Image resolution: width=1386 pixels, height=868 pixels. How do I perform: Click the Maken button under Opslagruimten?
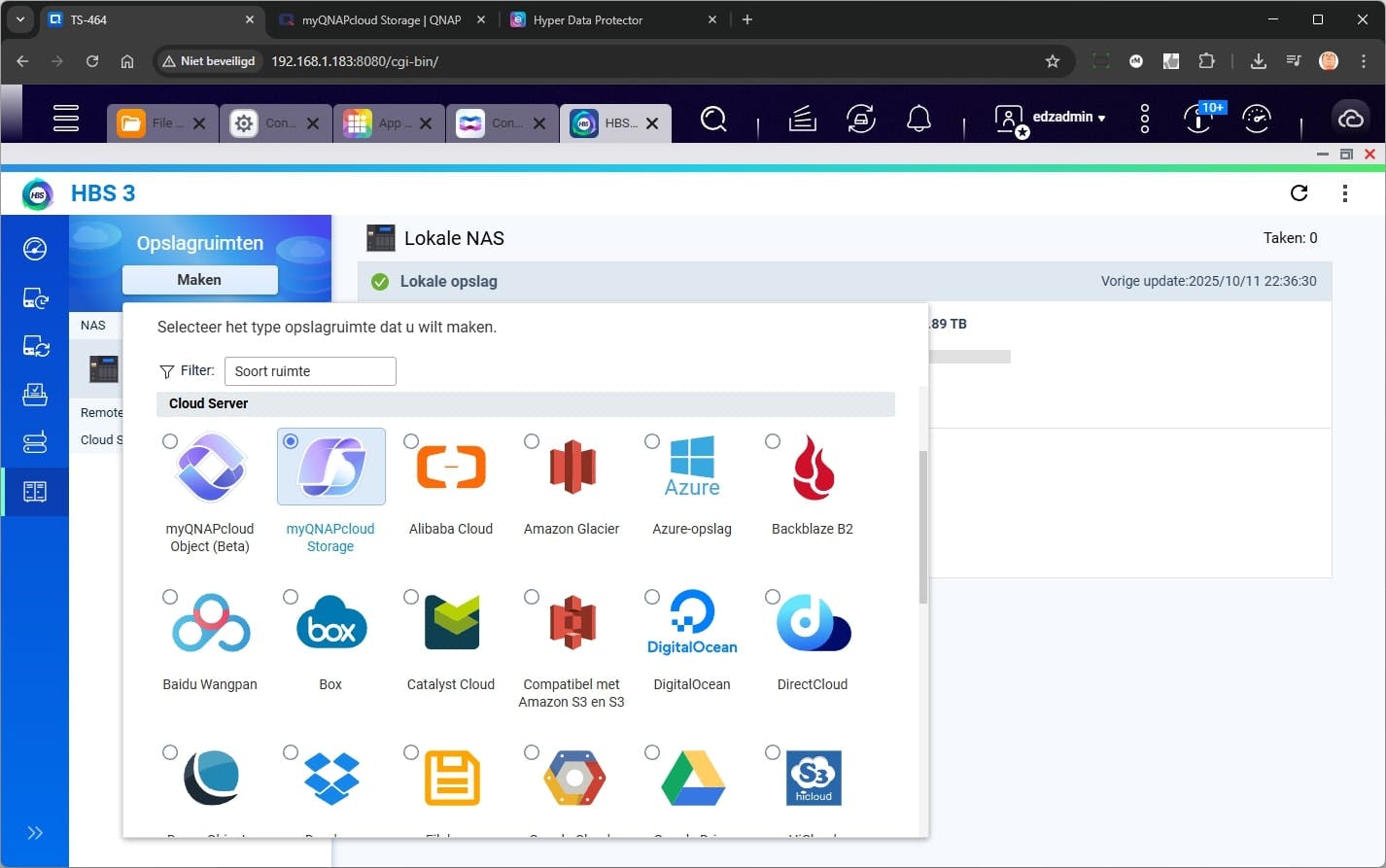(199, 280)
